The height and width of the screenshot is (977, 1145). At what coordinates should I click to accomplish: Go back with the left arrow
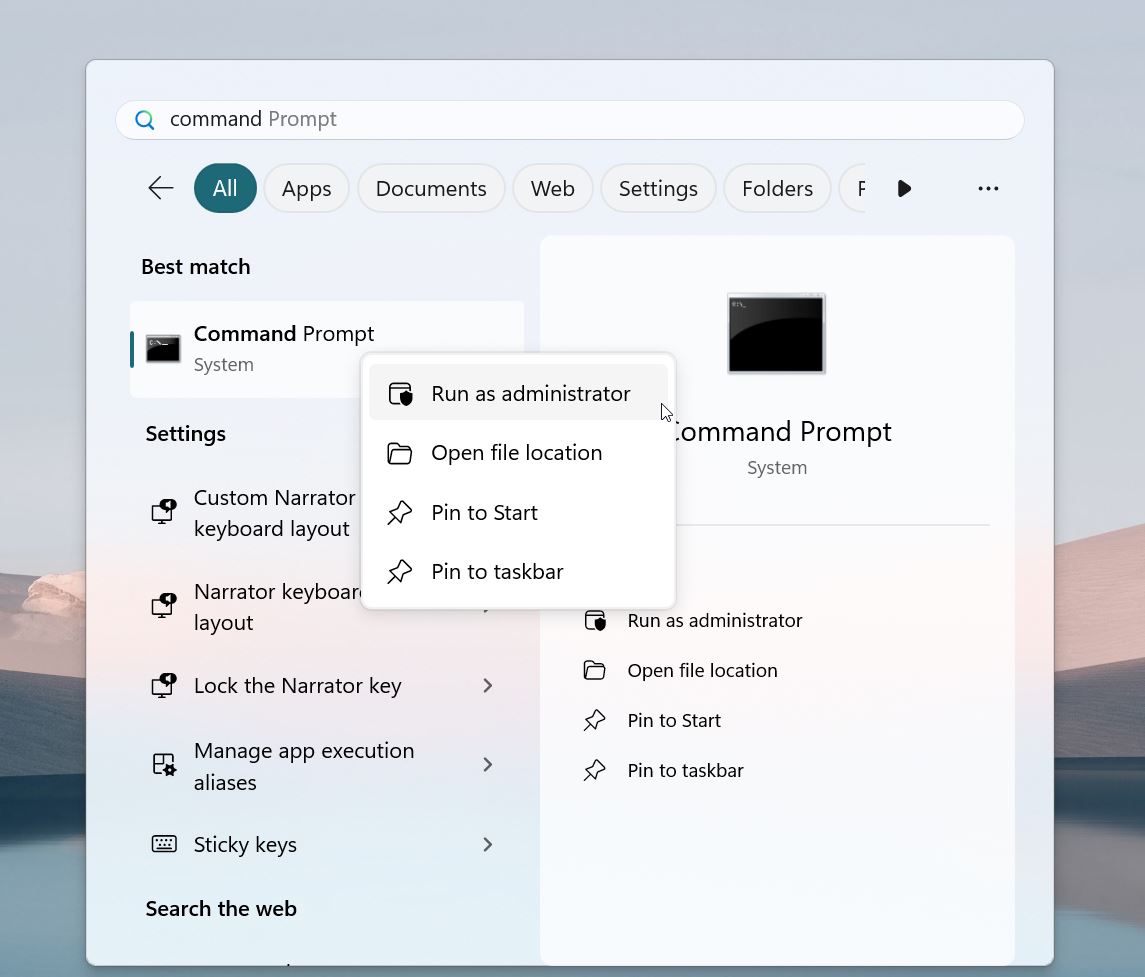point(161,188)
